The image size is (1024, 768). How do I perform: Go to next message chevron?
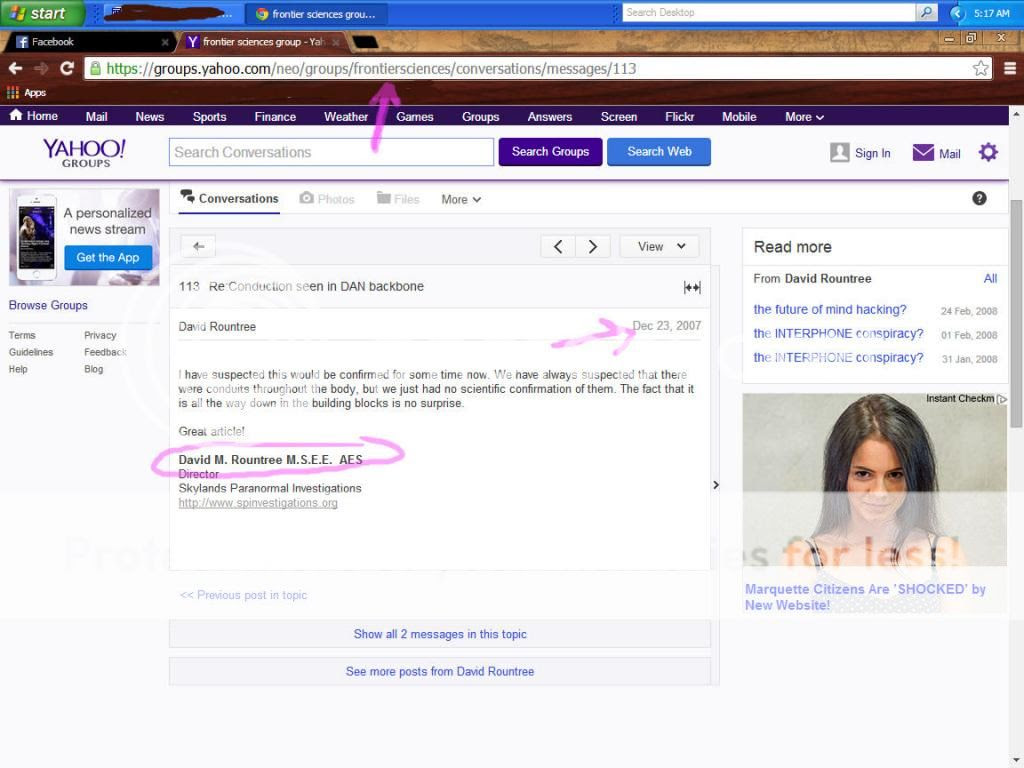coord(592,246)
